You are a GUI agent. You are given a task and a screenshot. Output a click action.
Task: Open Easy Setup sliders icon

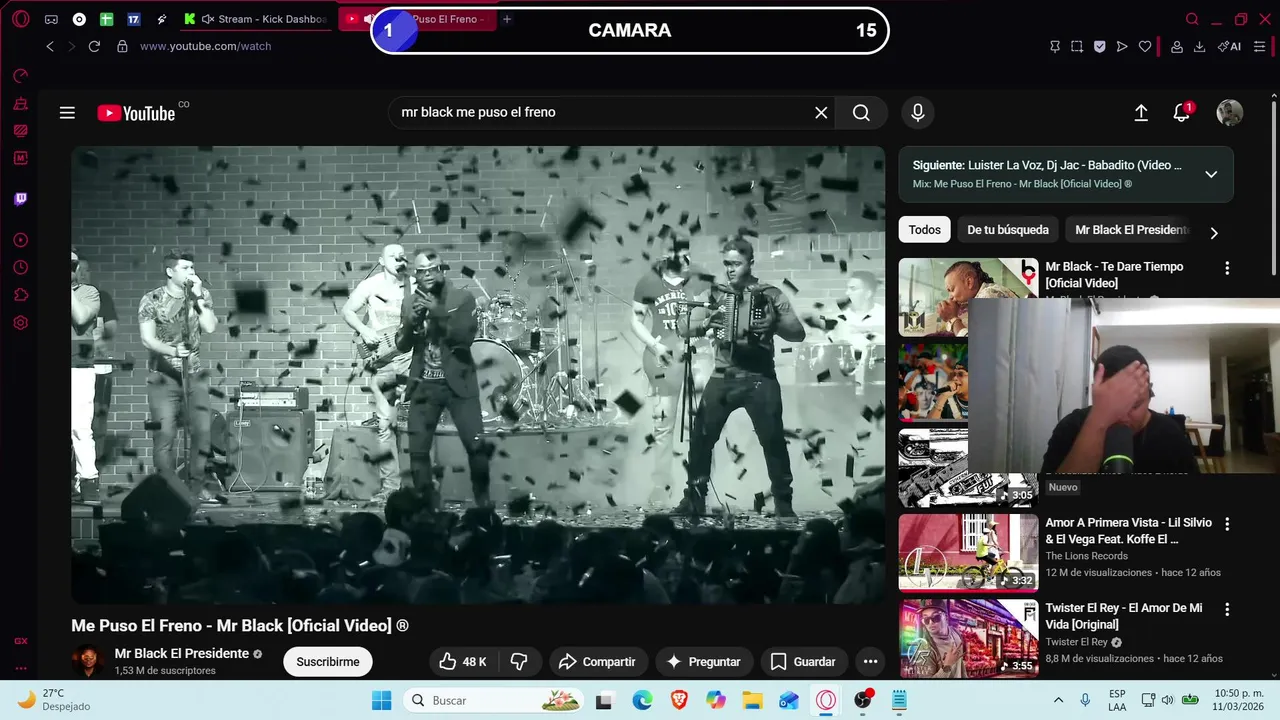coord(1259,46)
